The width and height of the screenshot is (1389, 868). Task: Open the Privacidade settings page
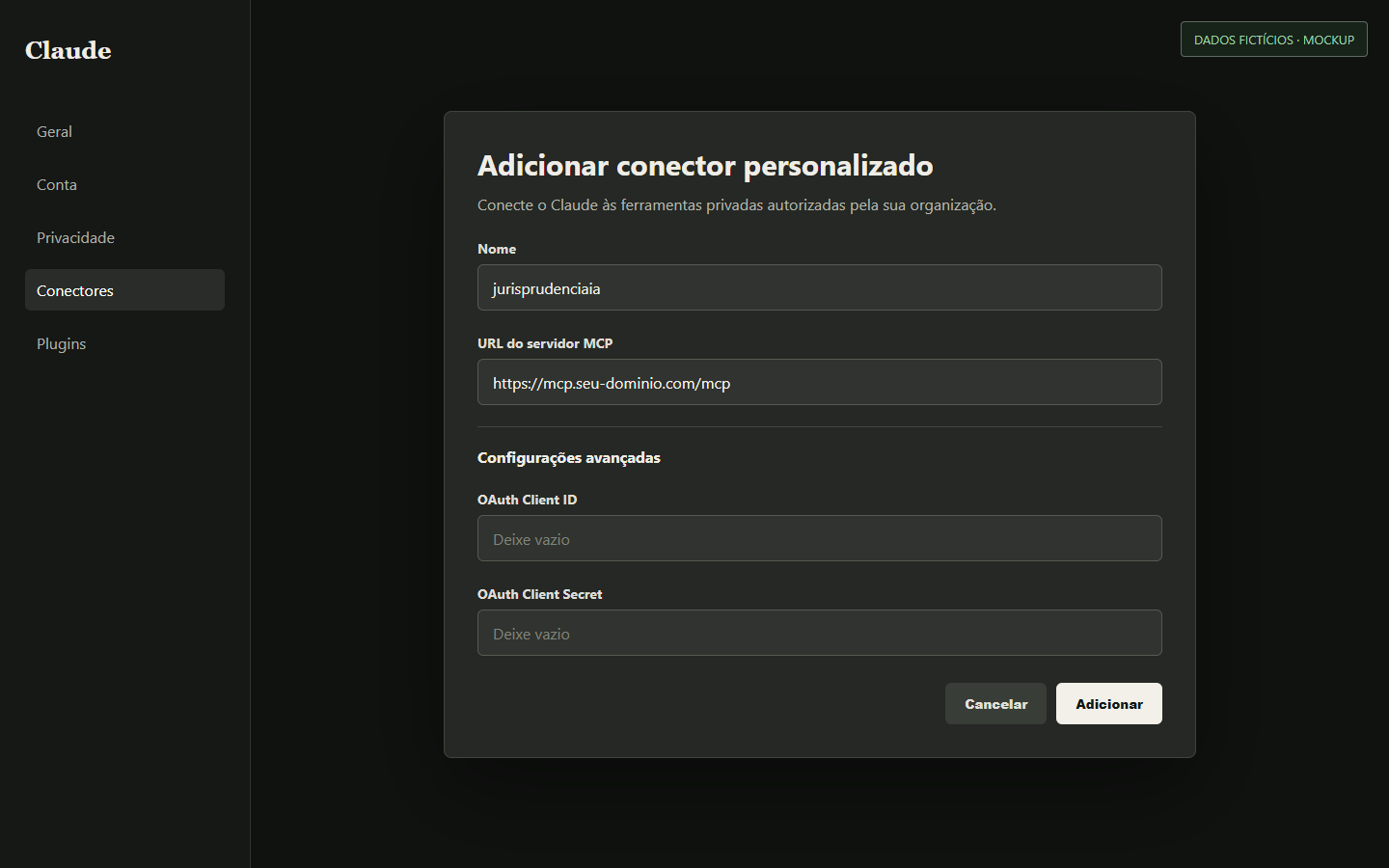point(124,237)
